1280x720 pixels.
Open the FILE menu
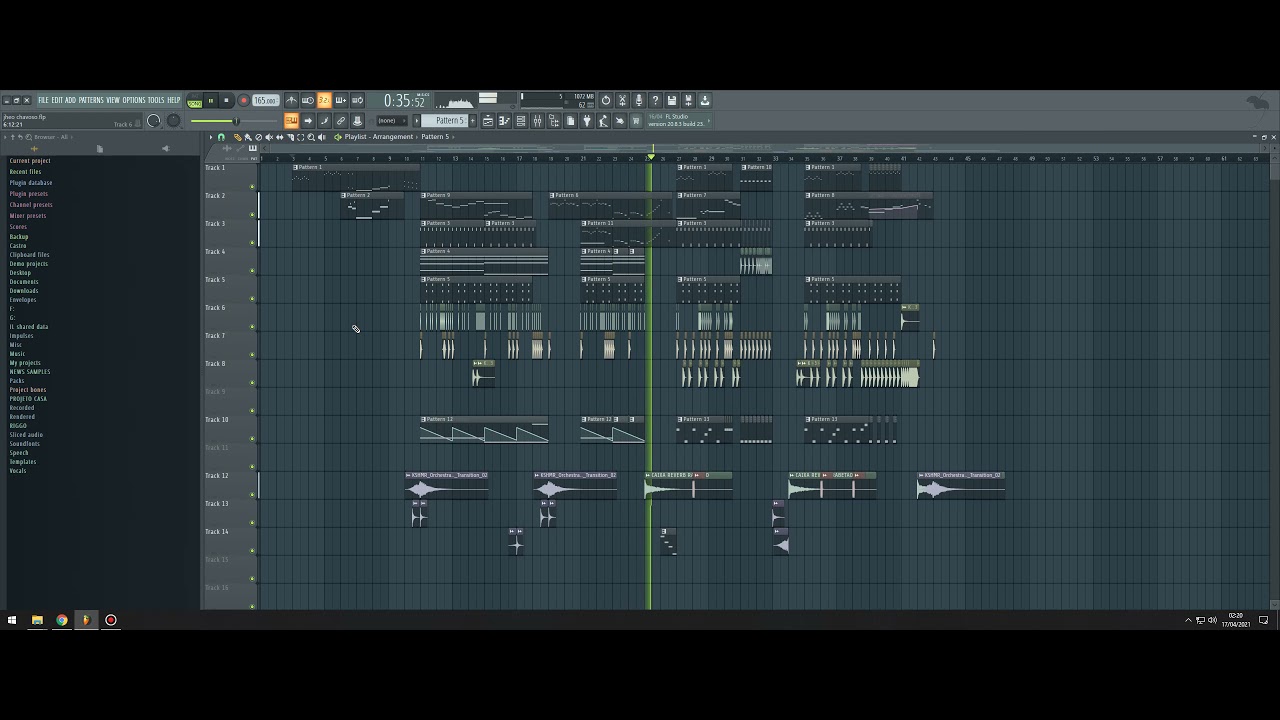43,100
